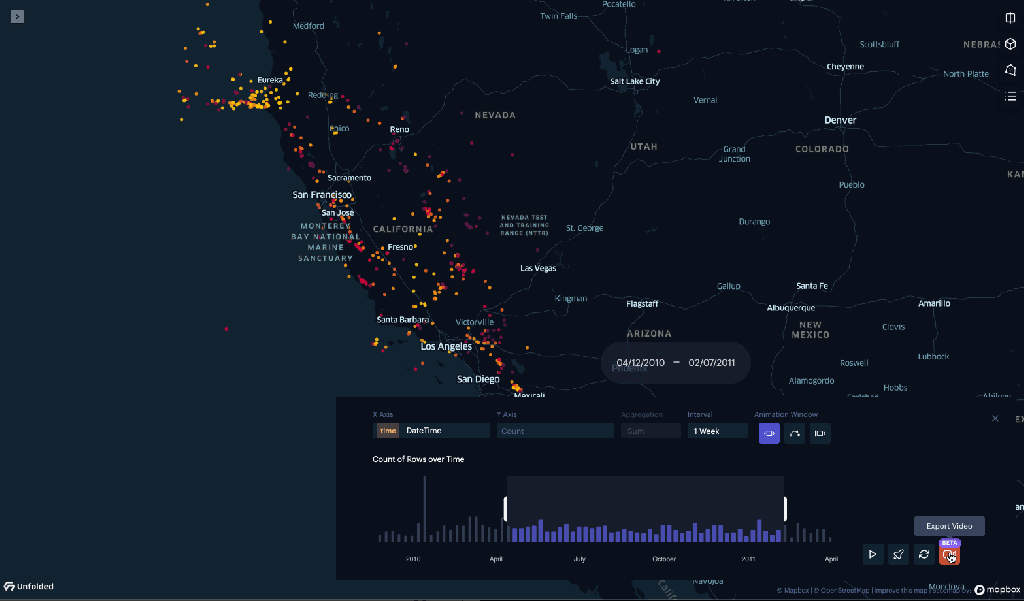1024x601 pixels.
Task: Open the draw on map tool
Action: (1010, 70)
